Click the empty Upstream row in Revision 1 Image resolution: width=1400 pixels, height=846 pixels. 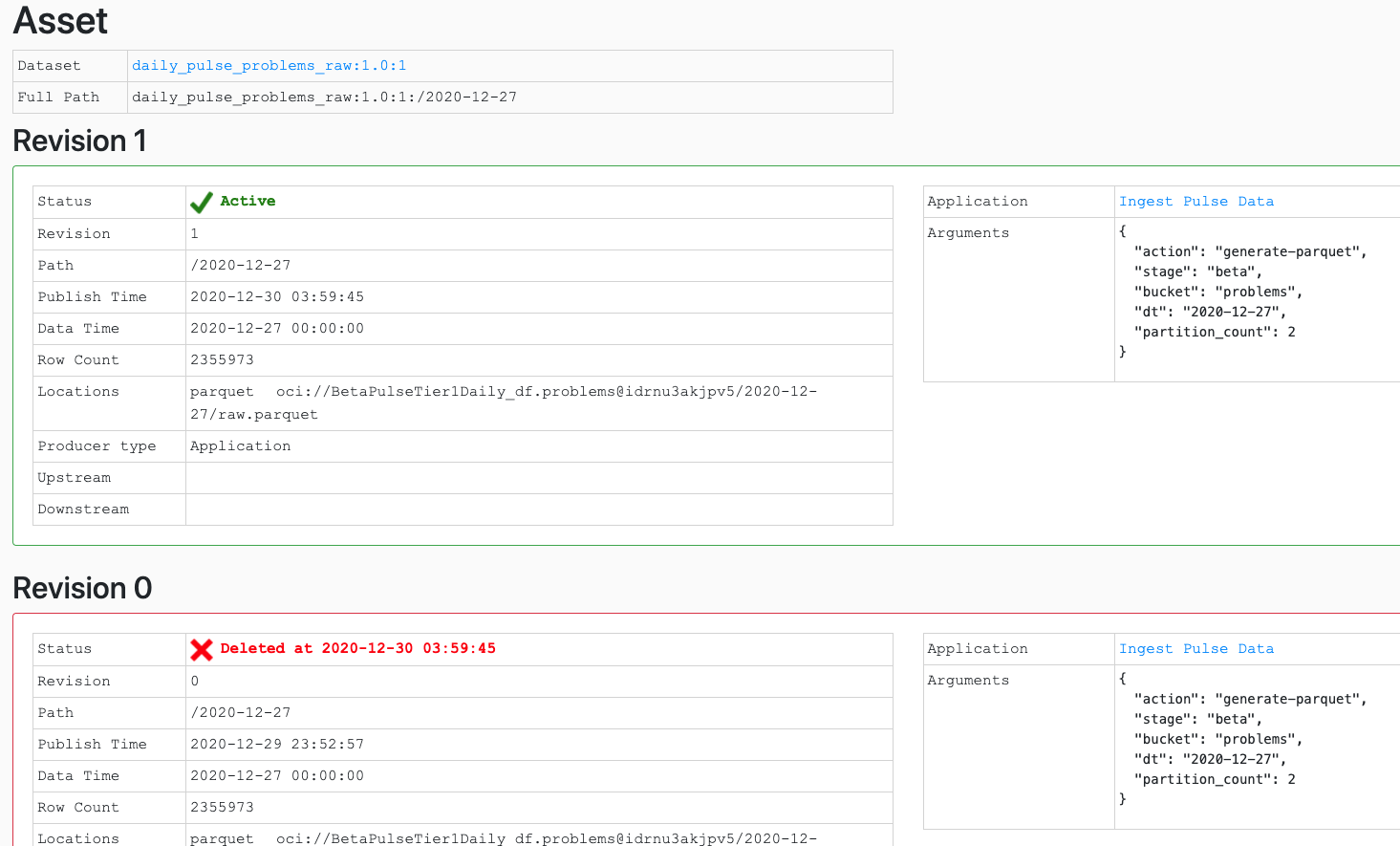535,477
